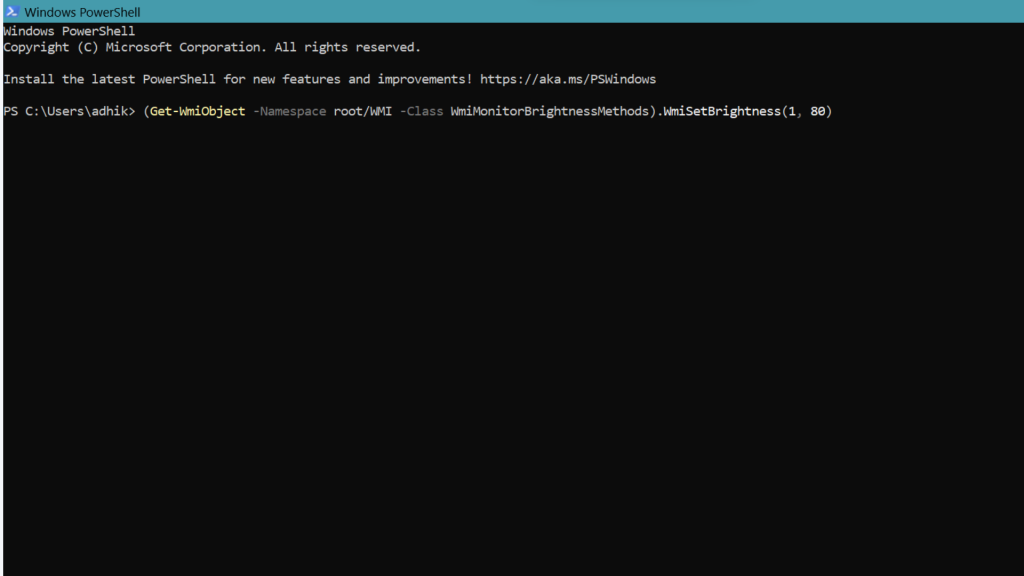Click the WmiSetBrightness method text
1024x576 pixels.
click(722, 111)
